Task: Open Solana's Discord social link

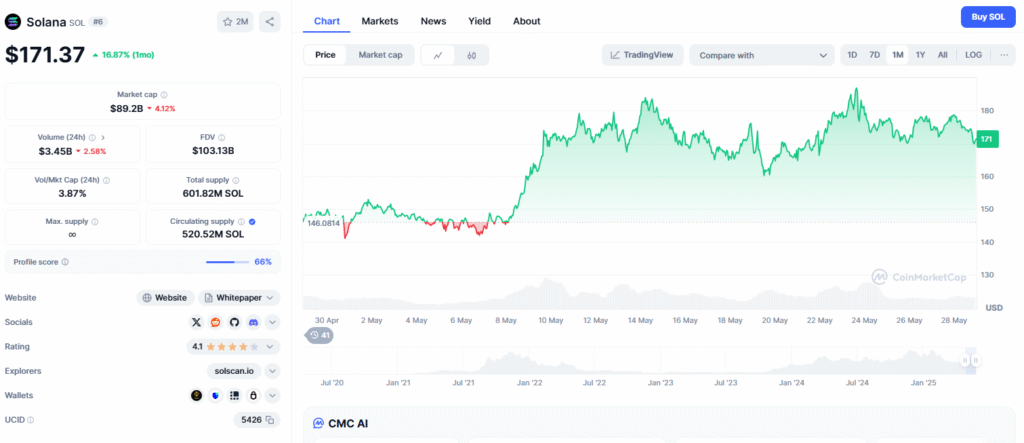Action: coord(253,322)
